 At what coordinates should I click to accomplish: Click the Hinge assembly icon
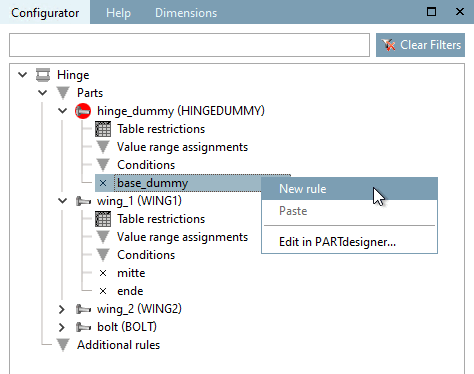pos(43,75)
